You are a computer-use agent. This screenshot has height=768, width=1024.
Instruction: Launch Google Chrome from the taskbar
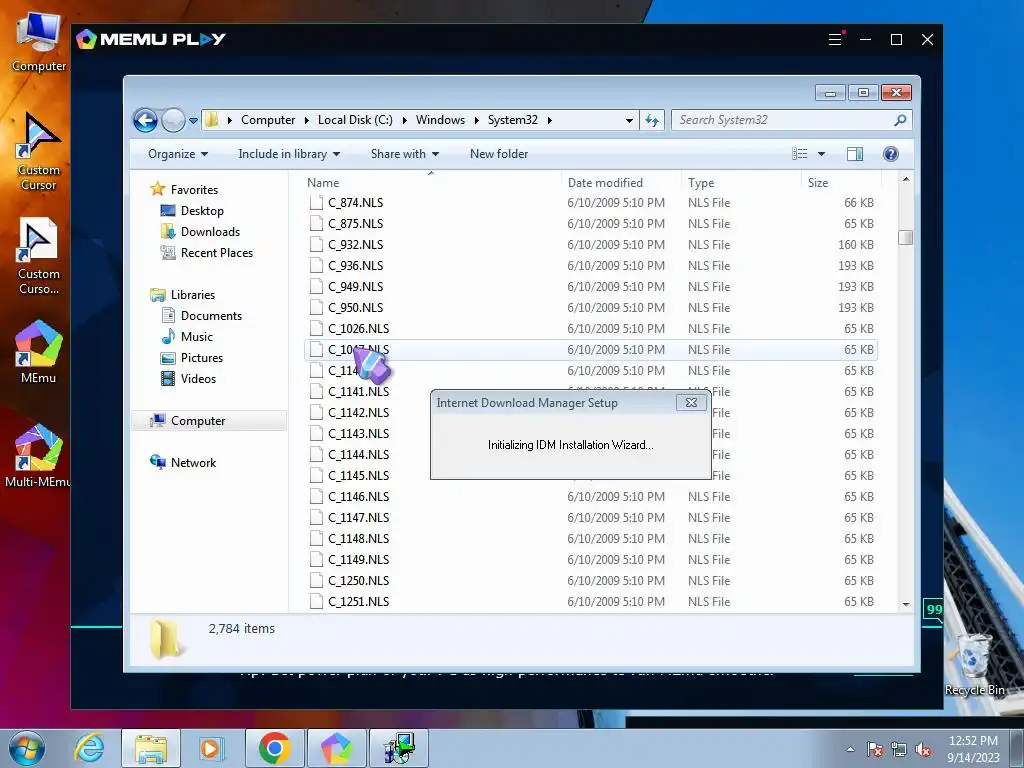(x=274, y=748)
